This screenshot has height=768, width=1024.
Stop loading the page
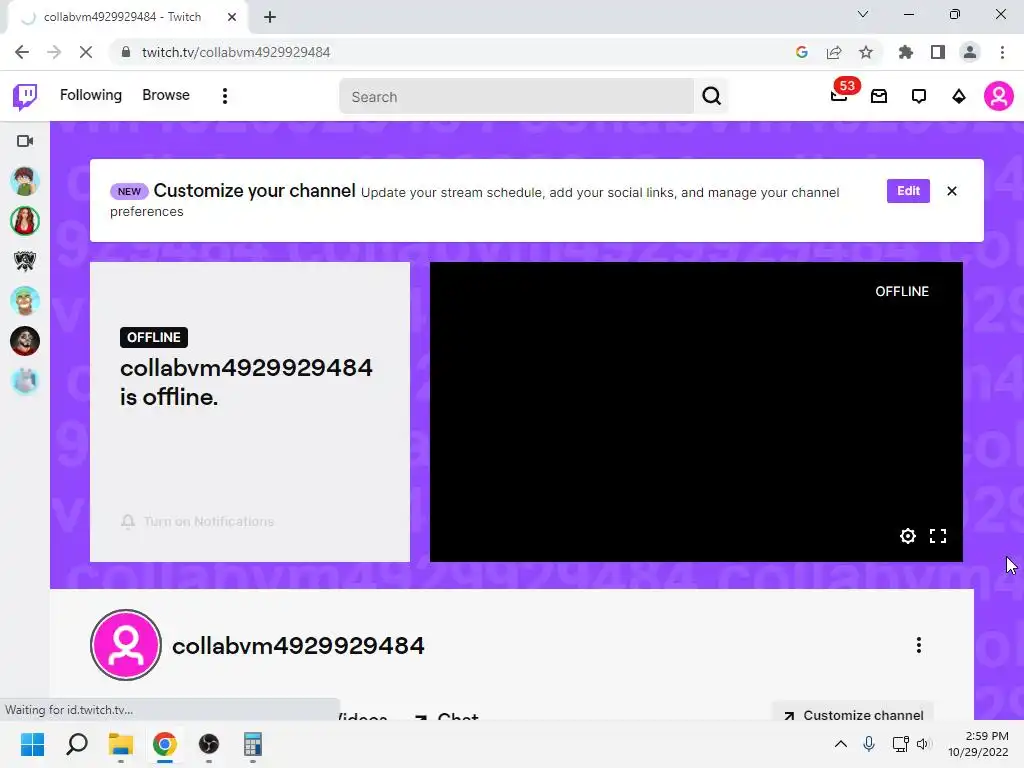[x=86, y=52]
